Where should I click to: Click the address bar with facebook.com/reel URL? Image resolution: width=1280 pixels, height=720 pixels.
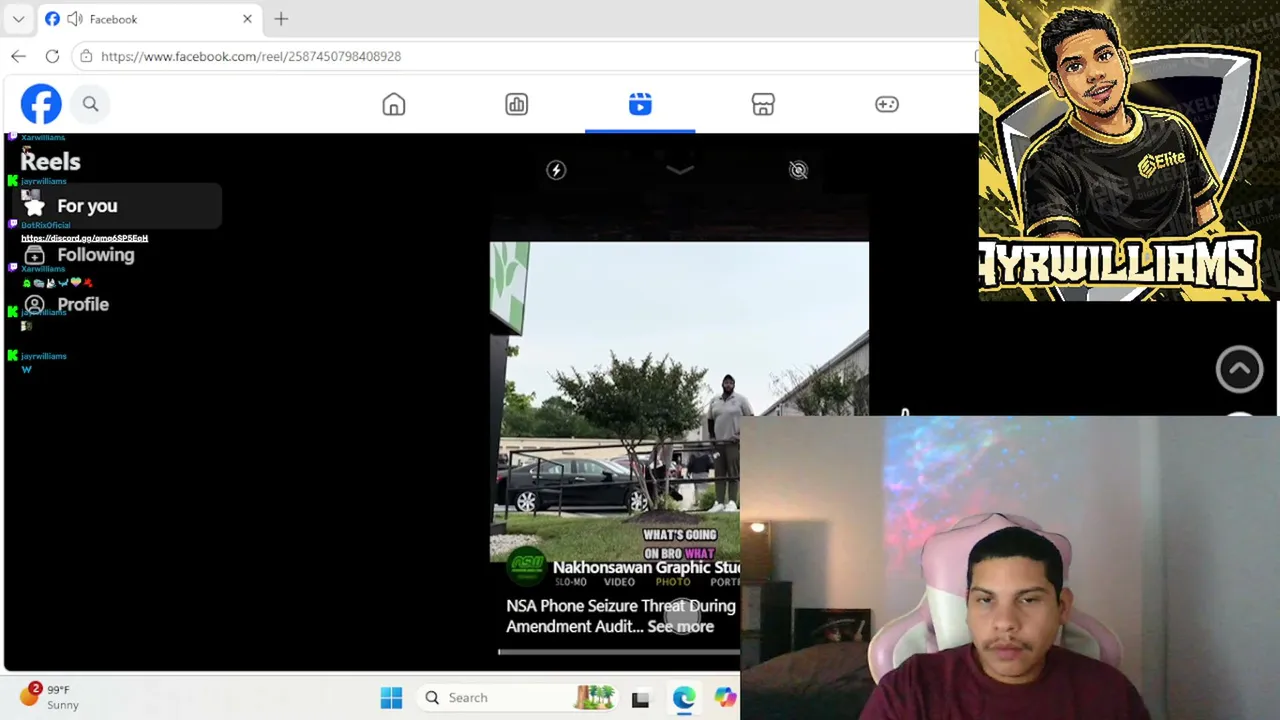point(251,56)
